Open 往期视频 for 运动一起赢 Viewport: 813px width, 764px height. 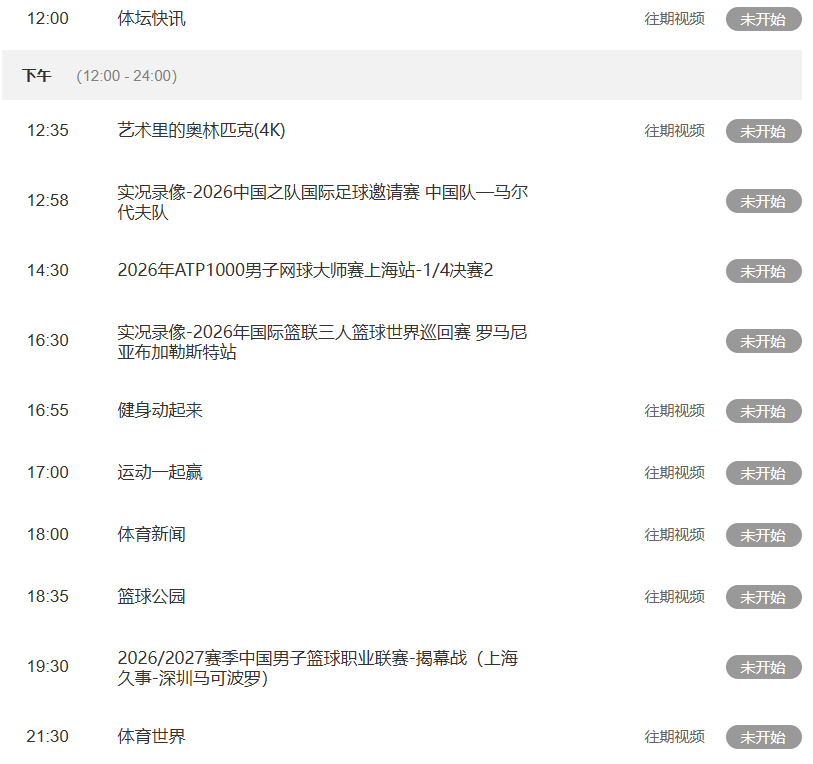coord(674,473)
